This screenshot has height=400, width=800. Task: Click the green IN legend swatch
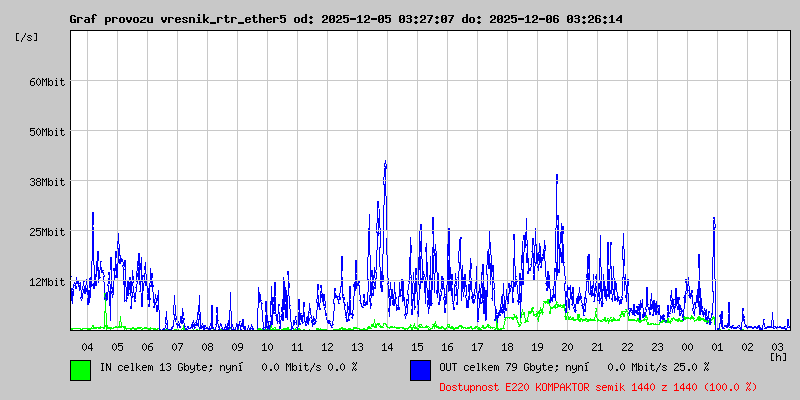80,369
